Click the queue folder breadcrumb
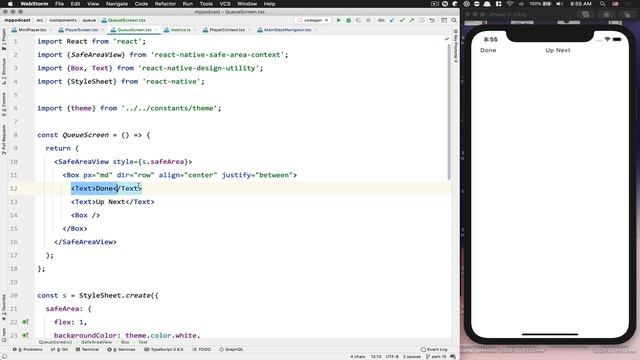Viewport: 640px width, 360px height. coord(89,20)
